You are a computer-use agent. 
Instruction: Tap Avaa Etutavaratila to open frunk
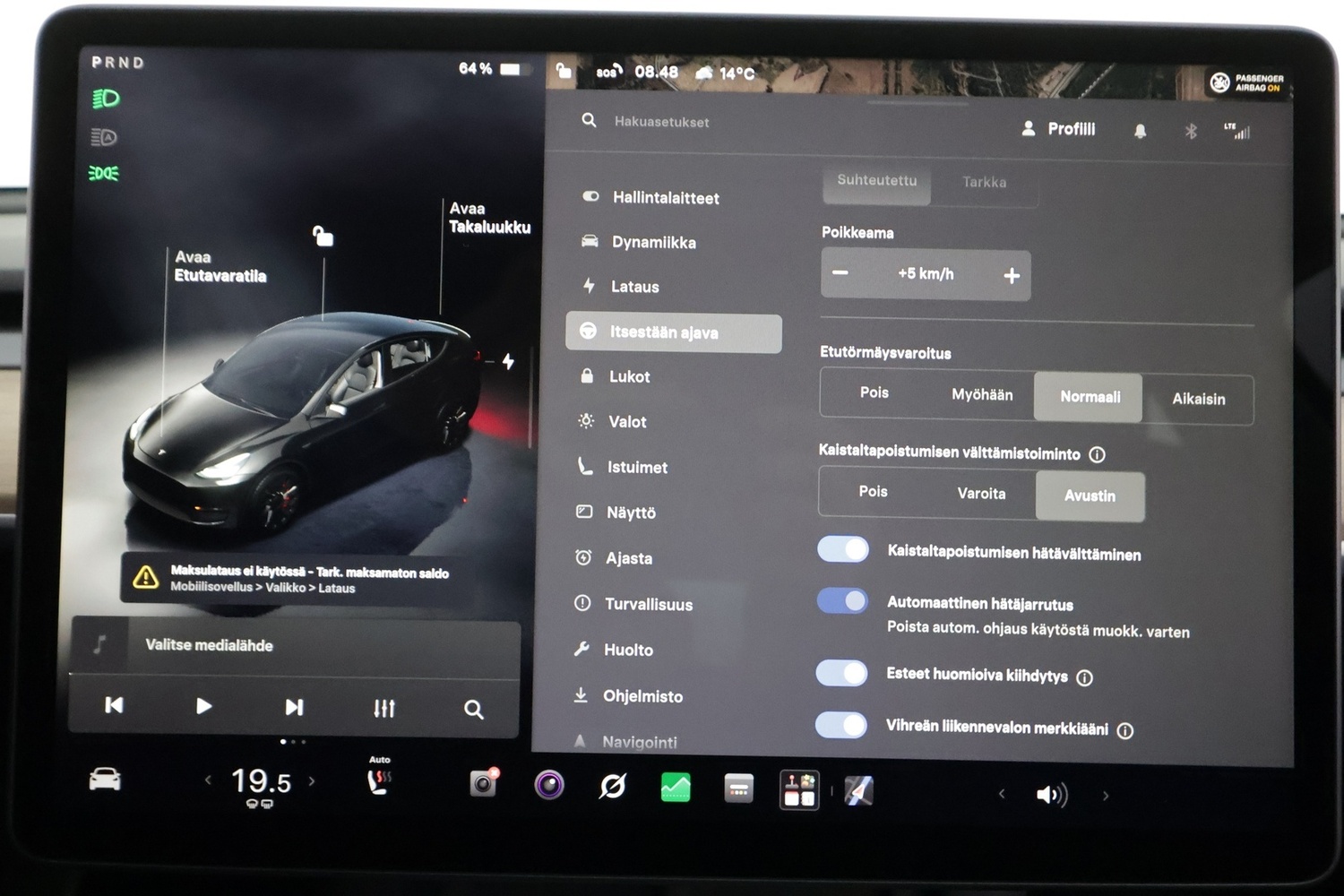[220, 267]
